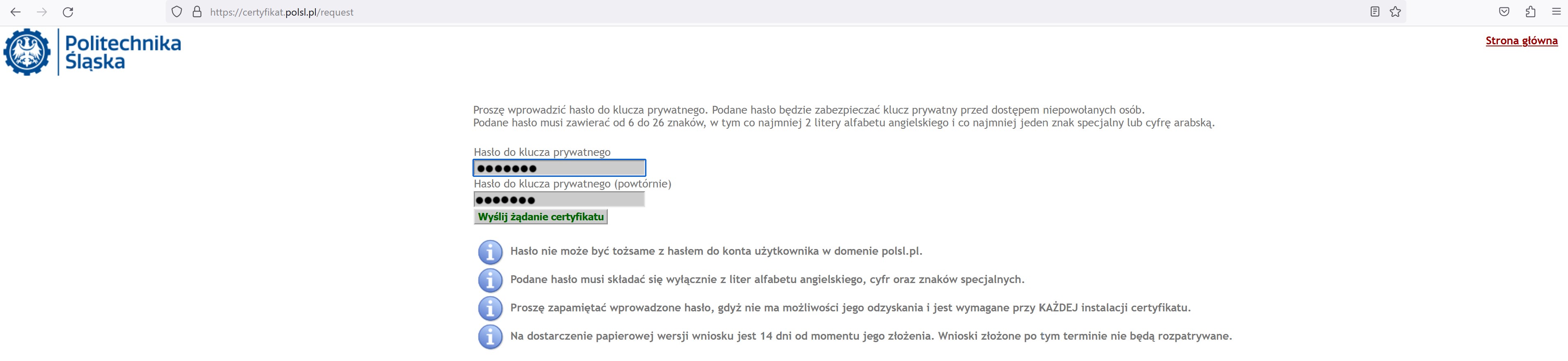
Task: Open the Pocket save icon
Action: [x=1504, y=11]
